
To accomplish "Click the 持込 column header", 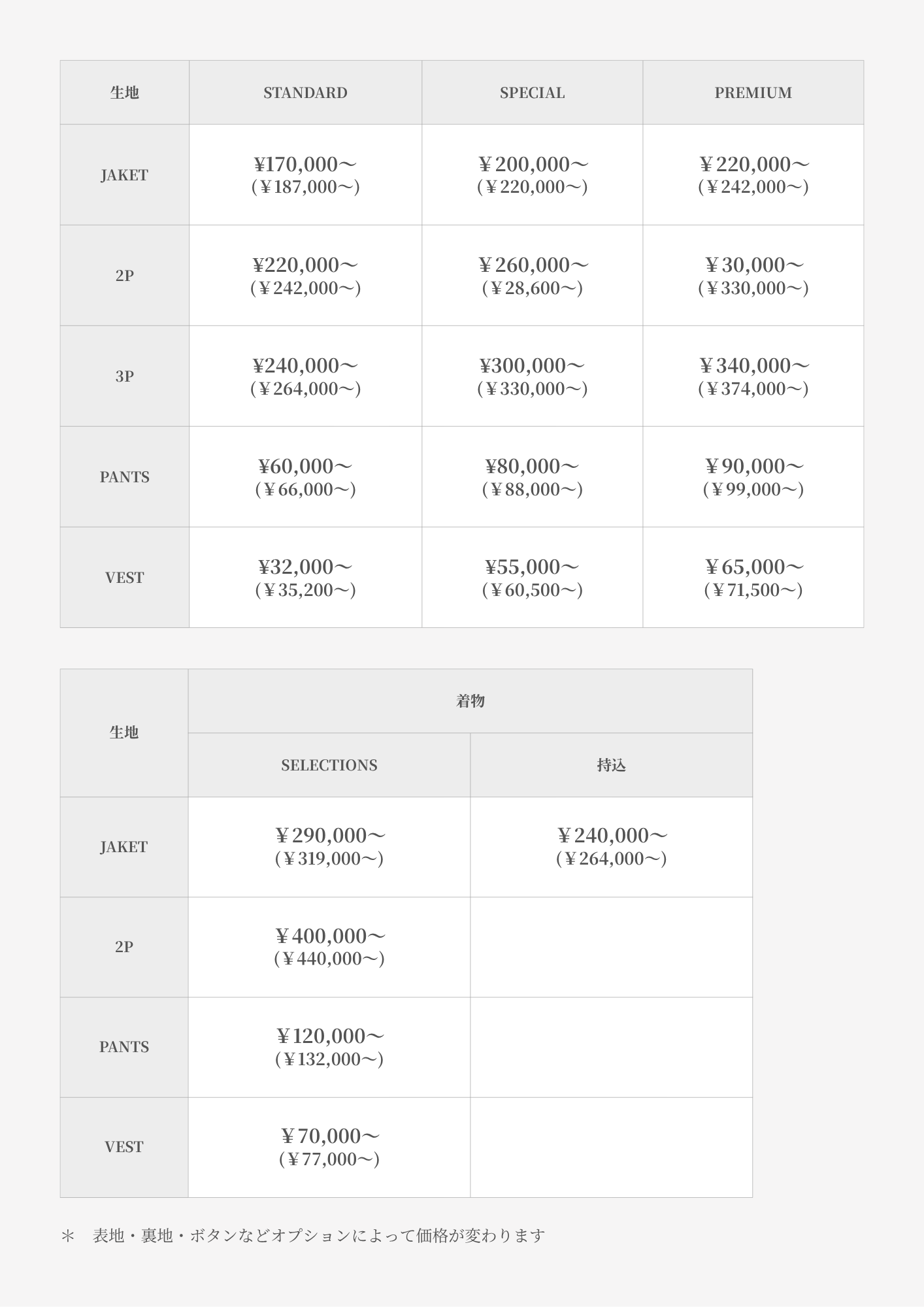I will [x=611, y=765].
